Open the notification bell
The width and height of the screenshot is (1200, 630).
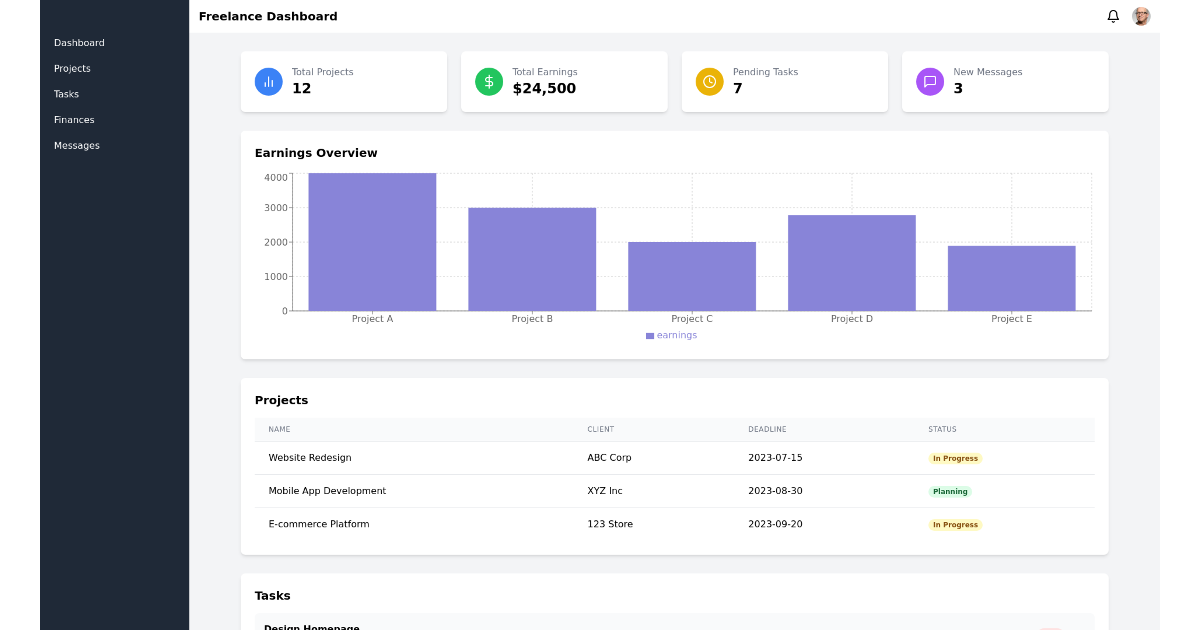(x=1112, y=16)
